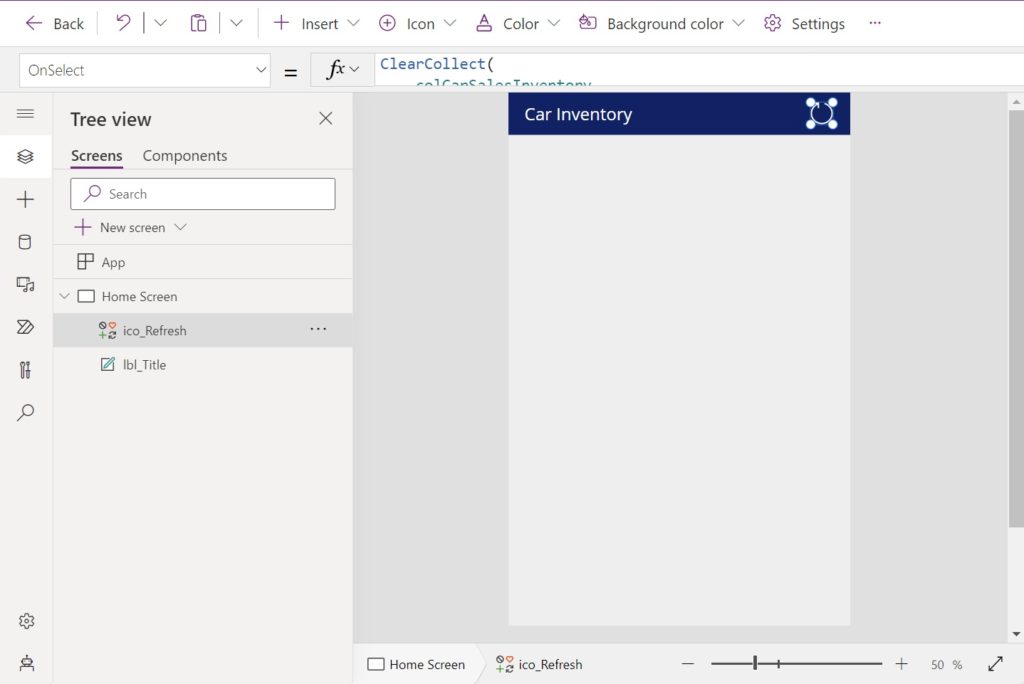Switch to the Components tab

point(184,156)
